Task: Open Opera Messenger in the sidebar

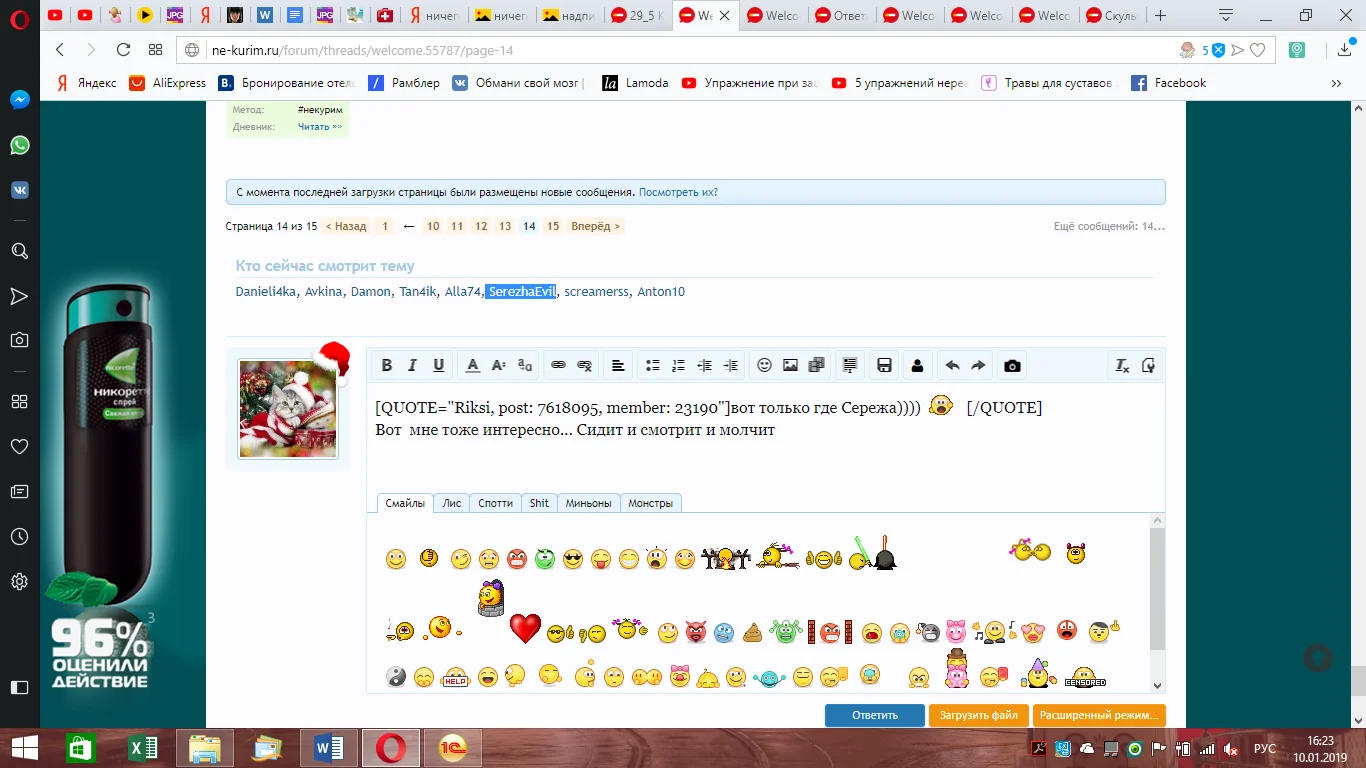Action: pos(19,100)
